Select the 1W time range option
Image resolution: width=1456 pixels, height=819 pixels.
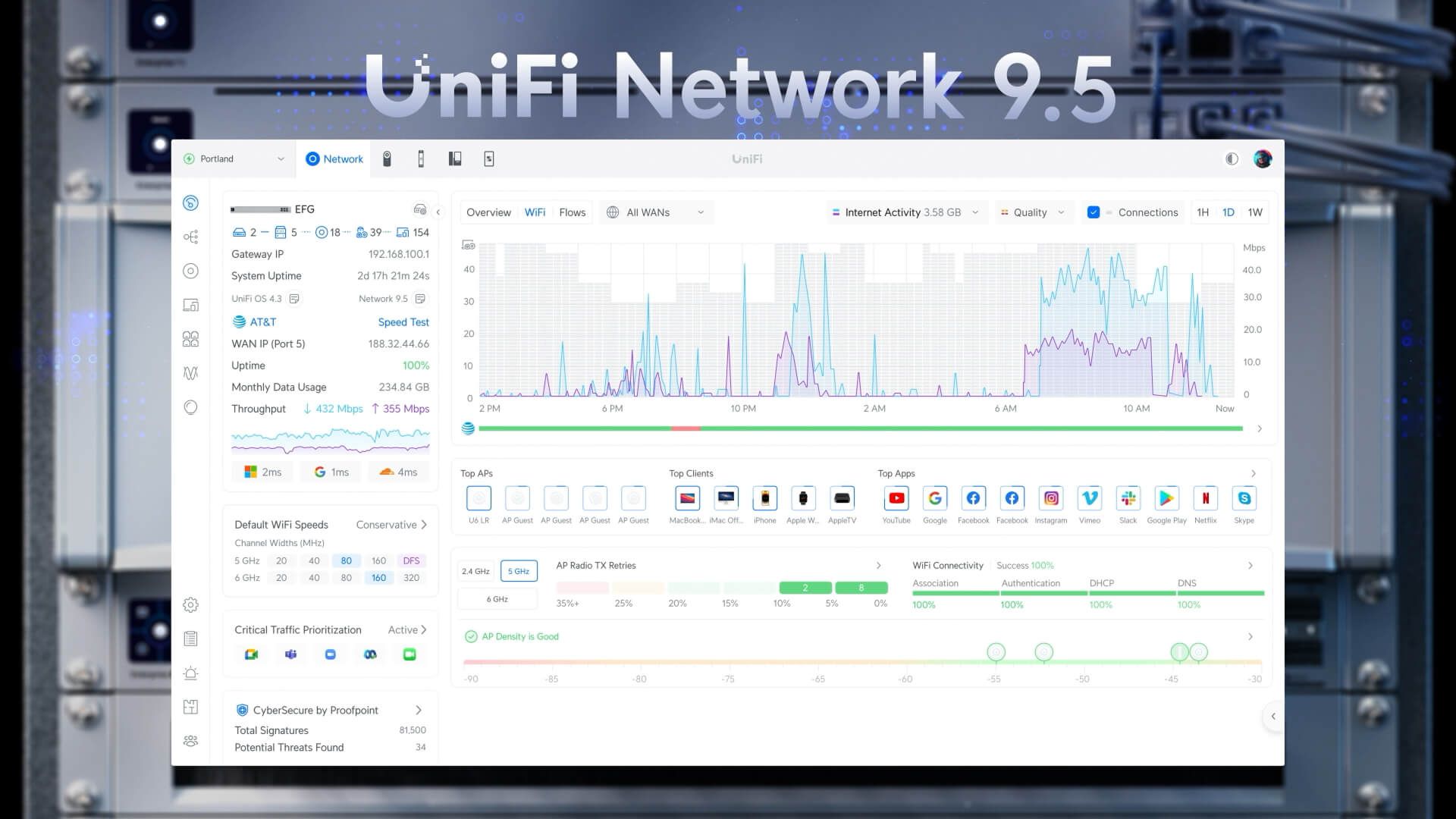click(1255, 212)
